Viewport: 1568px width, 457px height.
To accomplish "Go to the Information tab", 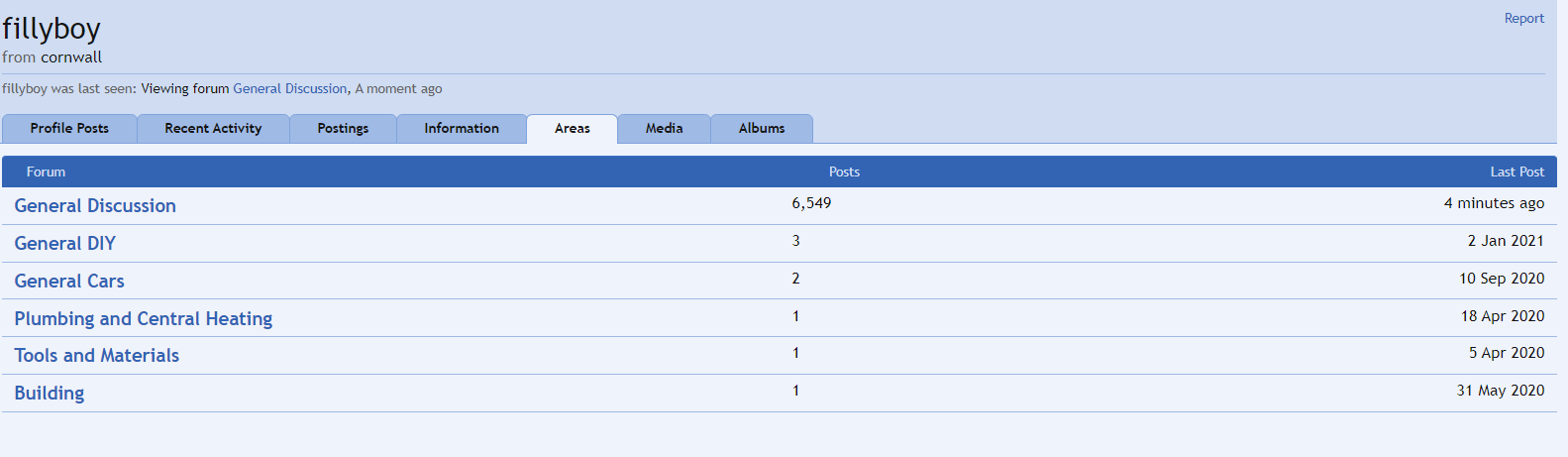I will click(x=462, y=129).
